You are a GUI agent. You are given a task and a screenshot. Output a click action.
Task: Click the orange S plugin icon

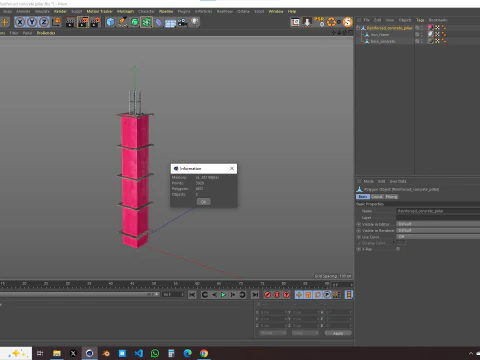point(348,22)
